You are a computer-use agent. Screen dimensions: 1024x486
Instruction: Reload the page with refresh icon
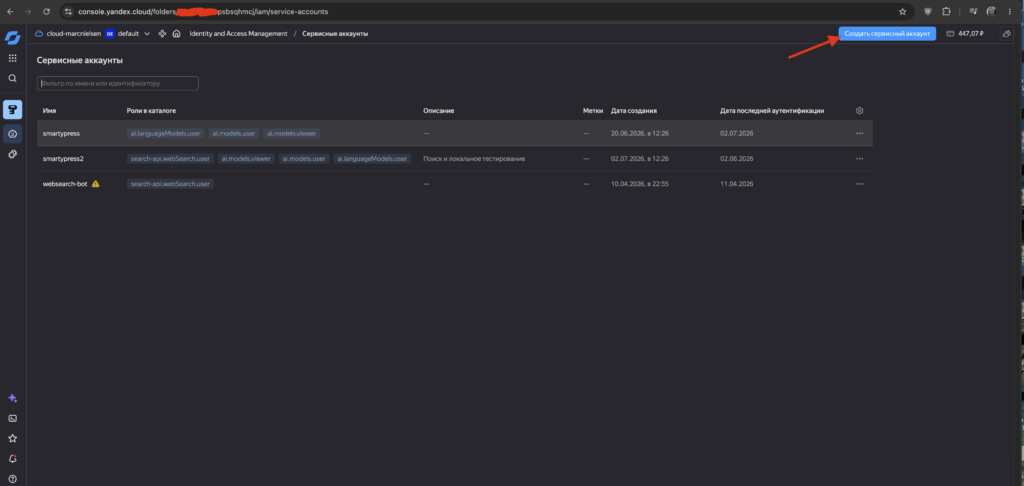[46, 12]
